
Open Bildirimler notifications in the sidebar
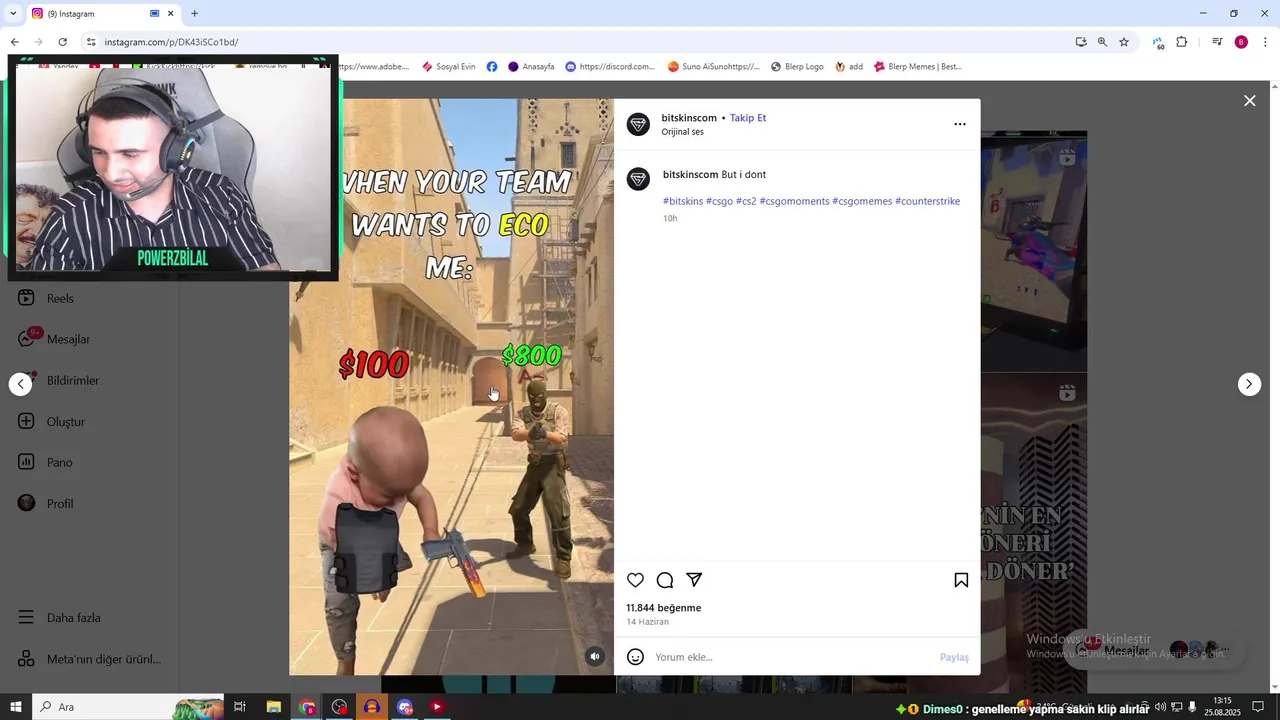pos(60,380)
